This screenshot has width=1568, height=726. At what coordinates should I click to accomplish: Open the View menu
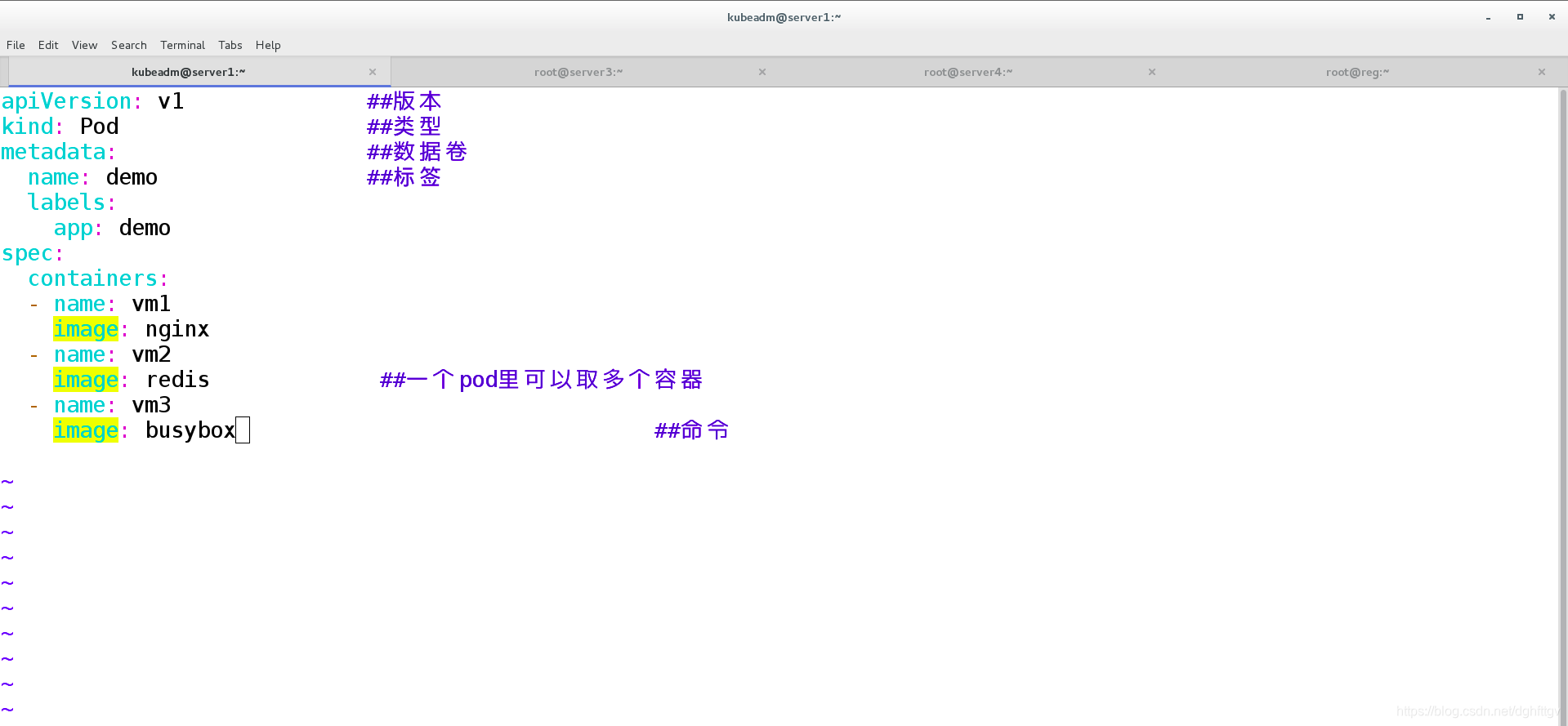[x=84, y=45]
